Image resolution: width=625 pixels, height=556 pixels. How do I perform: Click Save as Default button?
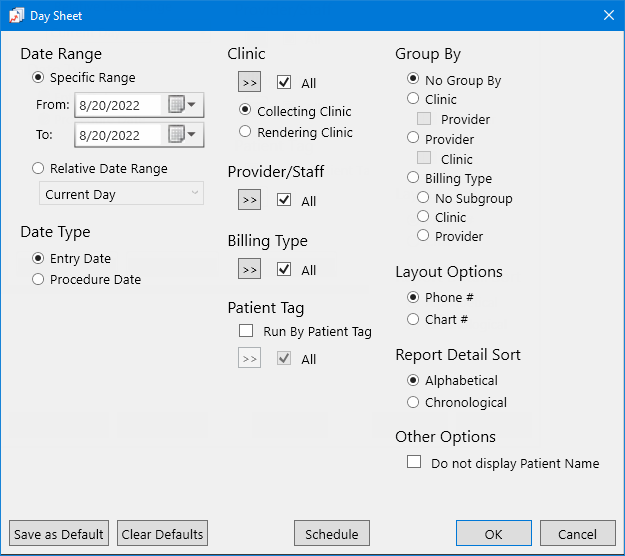(59, 533)
